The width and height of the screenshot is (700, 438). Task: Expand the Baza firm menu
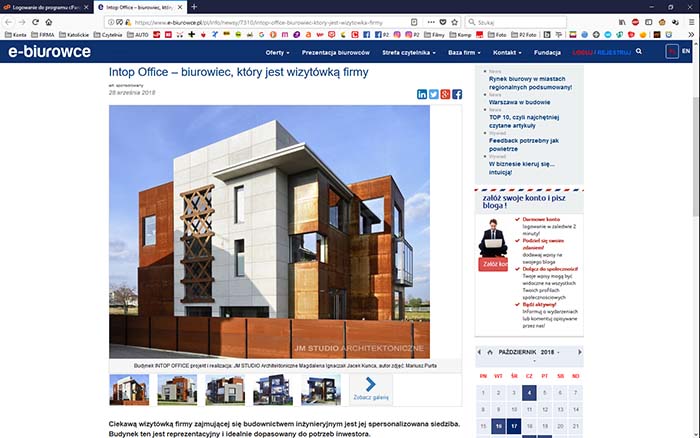(464, 52)
